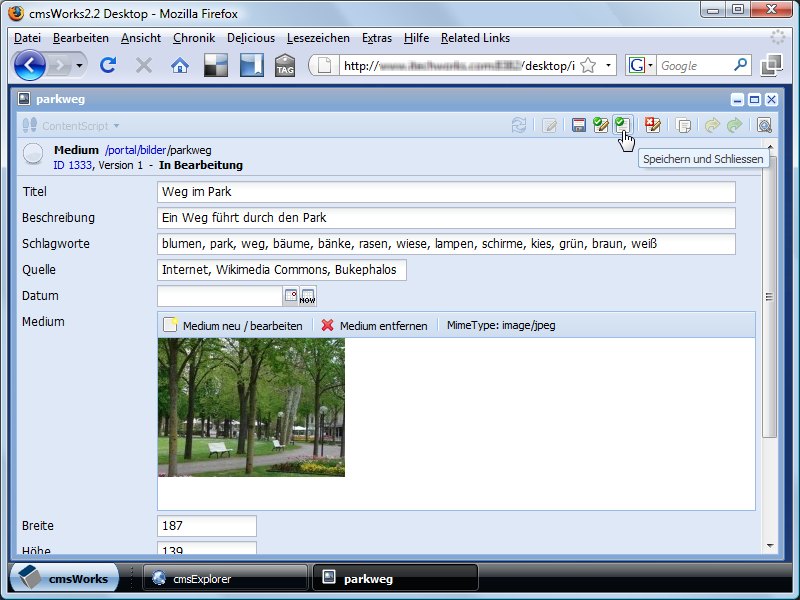Click Speichern und Schliessen icon
This screenshot has height=600, width=800.
tap(622, 125)
